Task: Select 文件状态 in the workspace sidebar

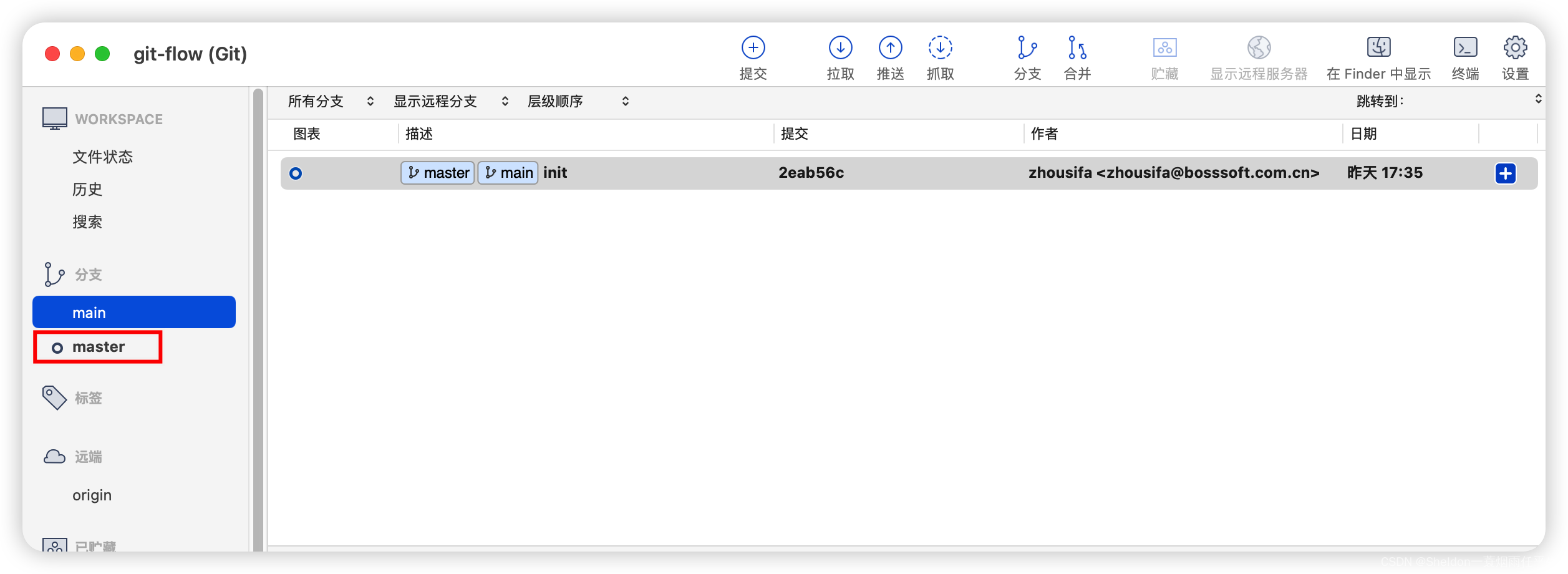Action: (x=102, y=157)
